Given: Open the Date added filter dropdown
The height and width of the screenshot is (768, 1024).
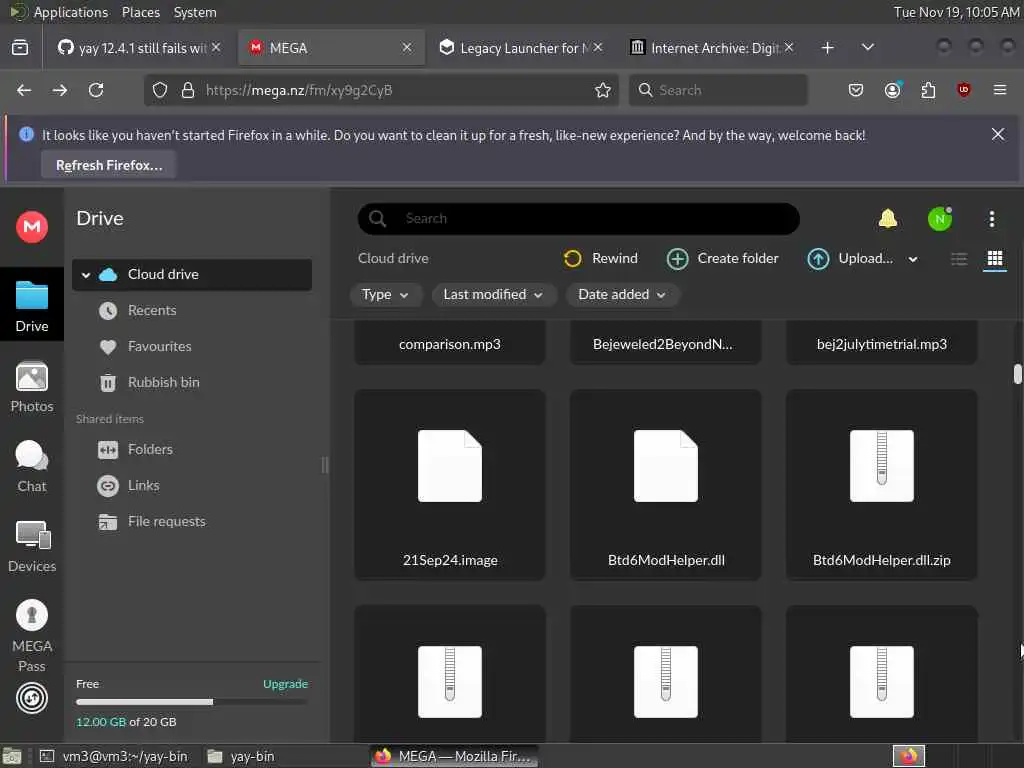Looking at the screenshot, I should [x=622, y=295].
